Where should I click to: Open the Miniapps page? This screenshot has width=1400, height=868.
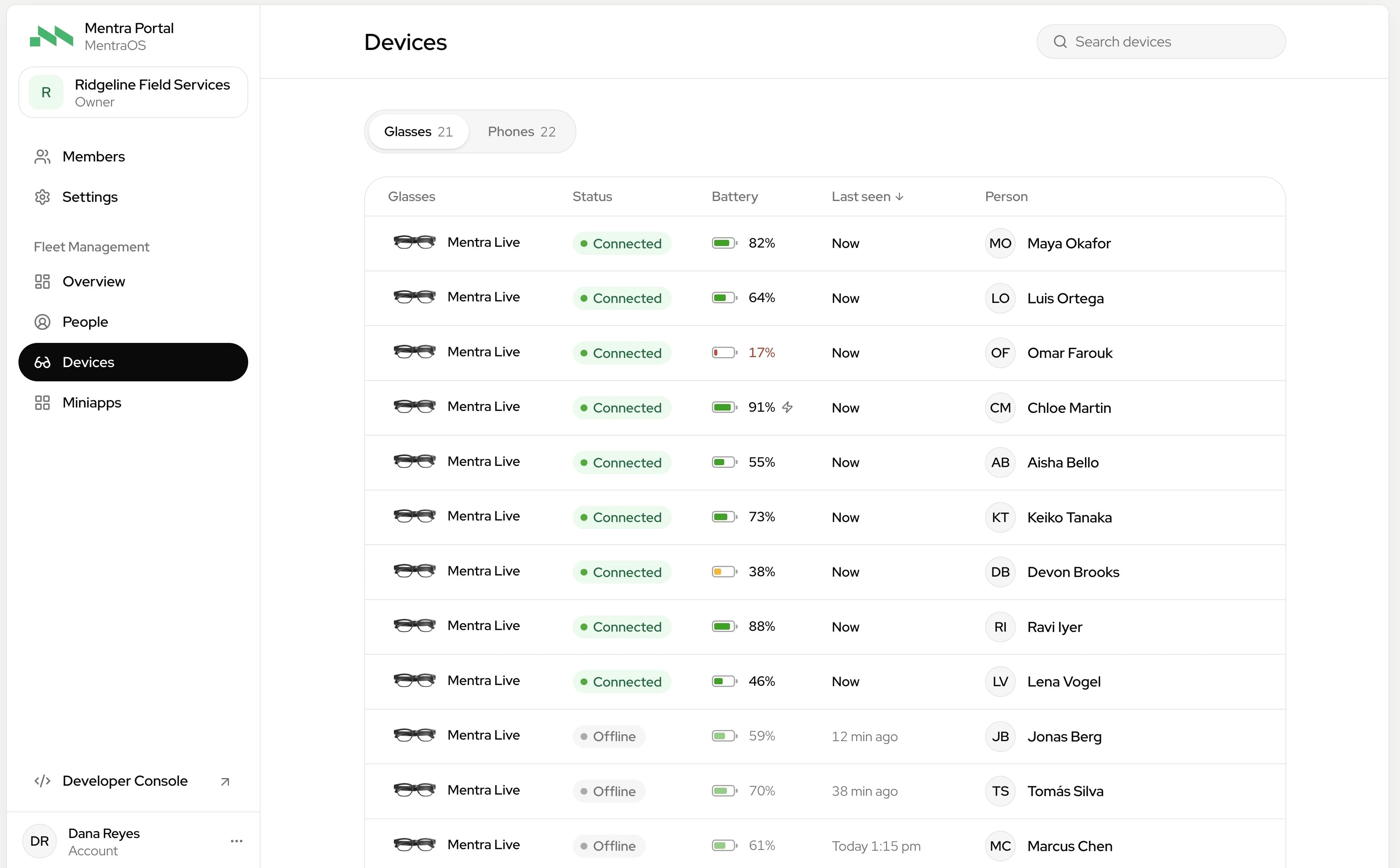(133, 402)
